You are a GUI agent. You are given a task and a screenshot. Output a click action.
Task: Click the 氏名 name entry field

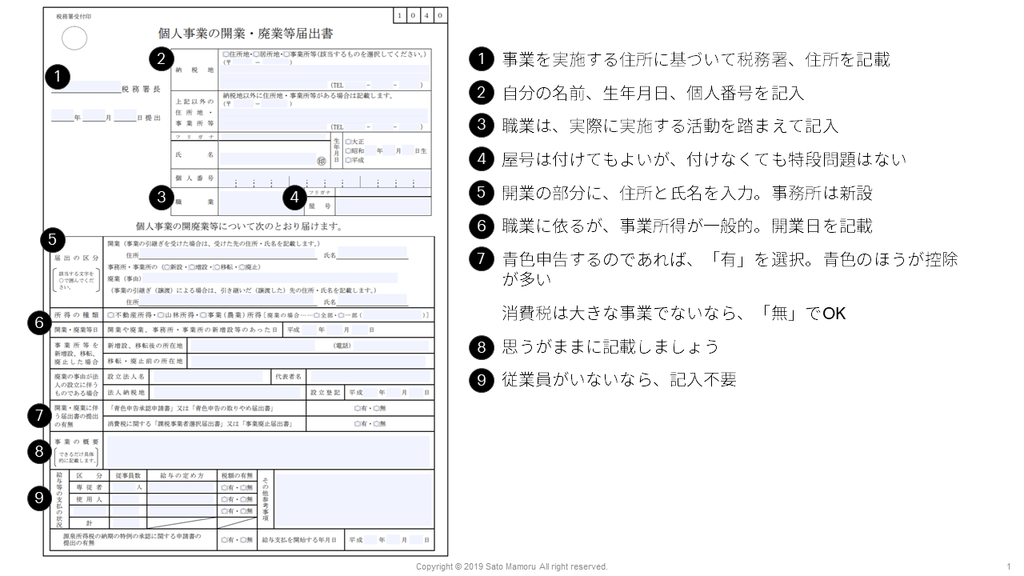pos(268,158)
